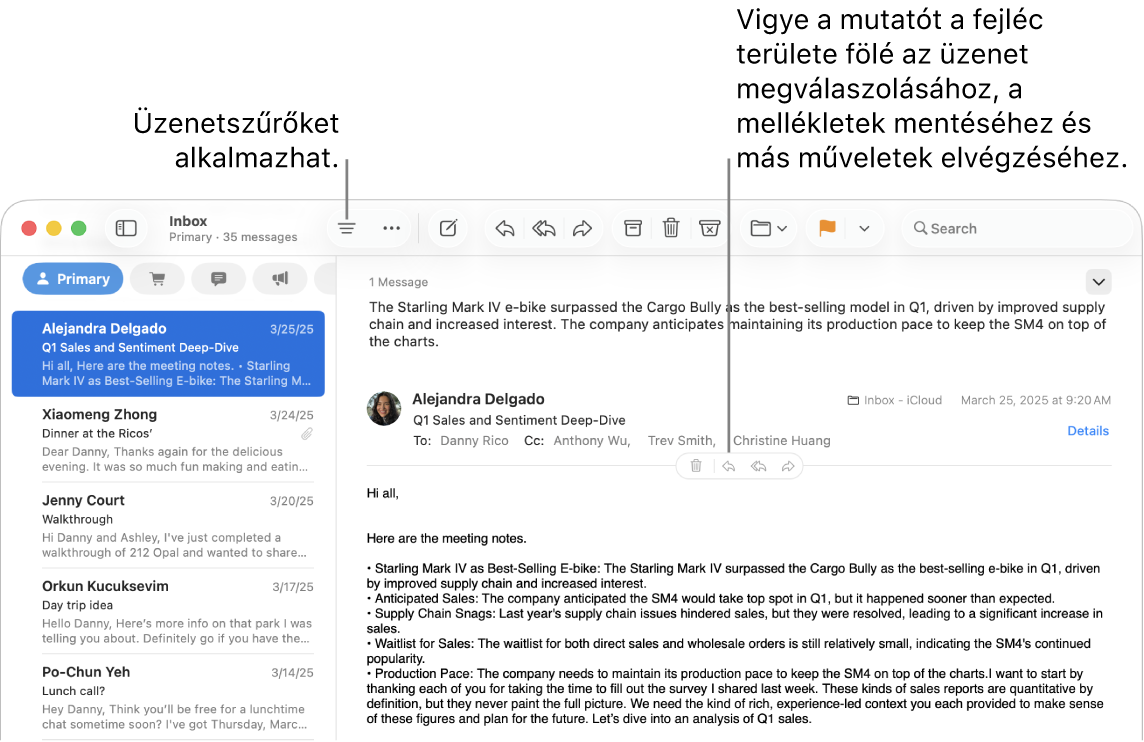Archive the selected email

click(x=632, y=228)
